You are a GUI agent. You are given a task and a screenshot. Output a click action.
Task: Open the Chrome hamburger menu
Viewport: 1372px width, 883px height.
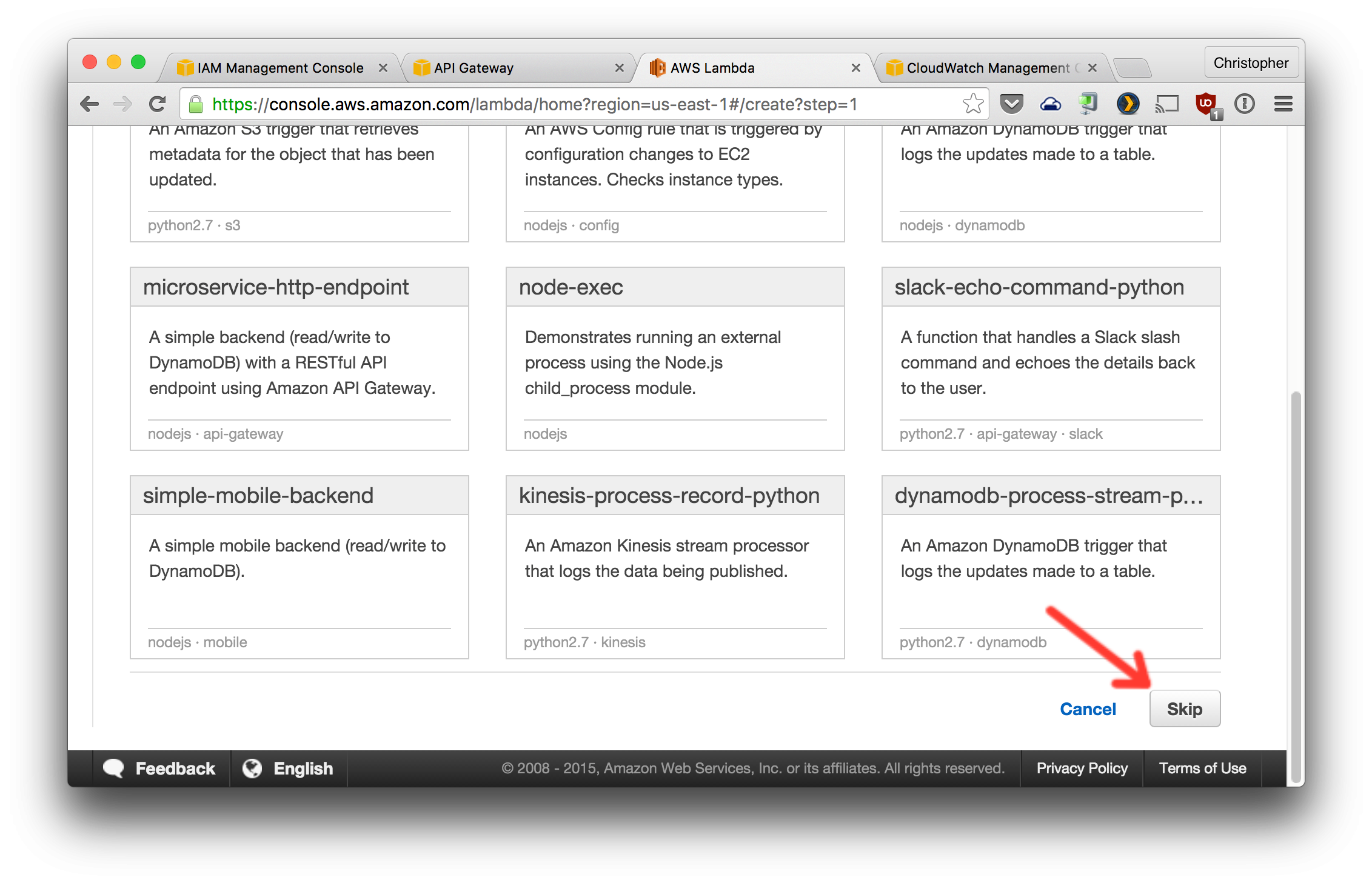point(1283,104)
